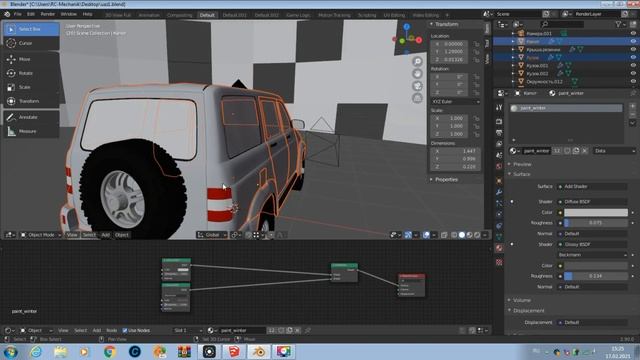640x360 pixels.
Task: Open the Window menu
Action: pyautogui.click(x=69, y=14)
